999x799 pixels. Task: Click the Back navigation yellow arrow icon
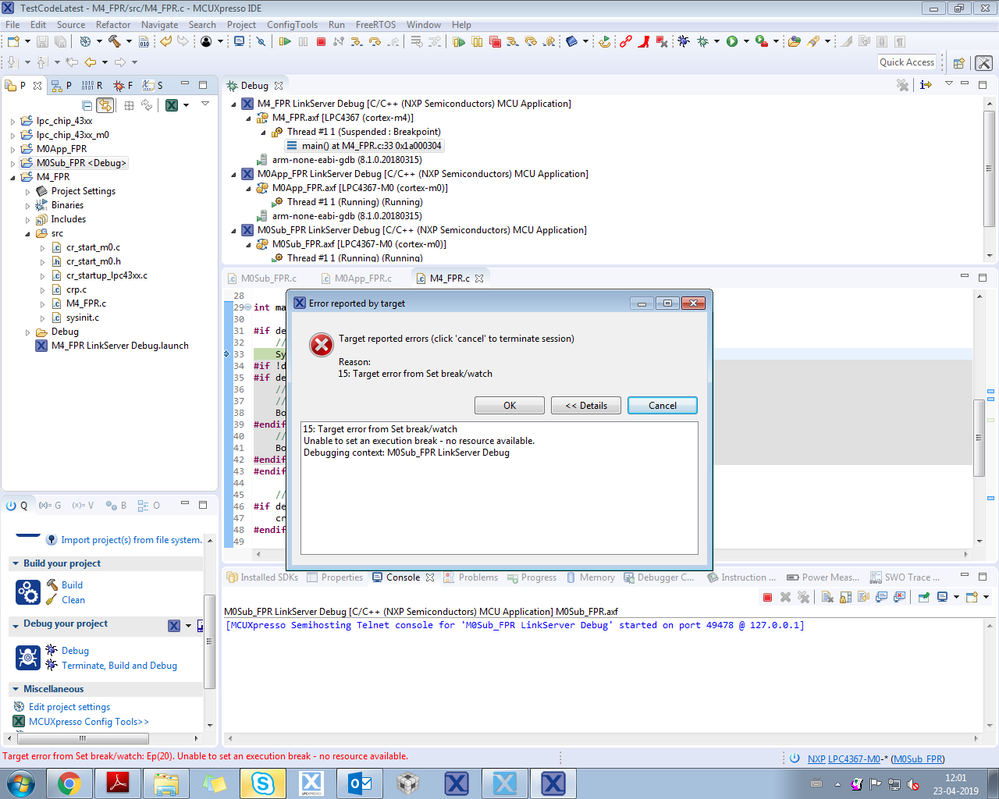(x=90, y=62)
